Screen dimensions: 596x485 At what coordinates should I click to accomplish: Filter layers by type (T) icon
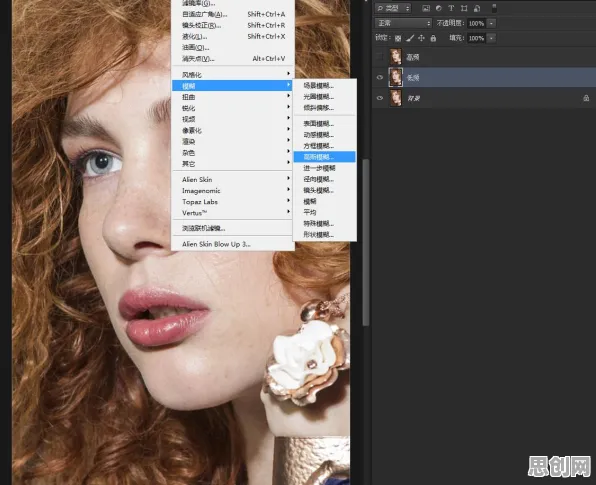pos(451,8)
